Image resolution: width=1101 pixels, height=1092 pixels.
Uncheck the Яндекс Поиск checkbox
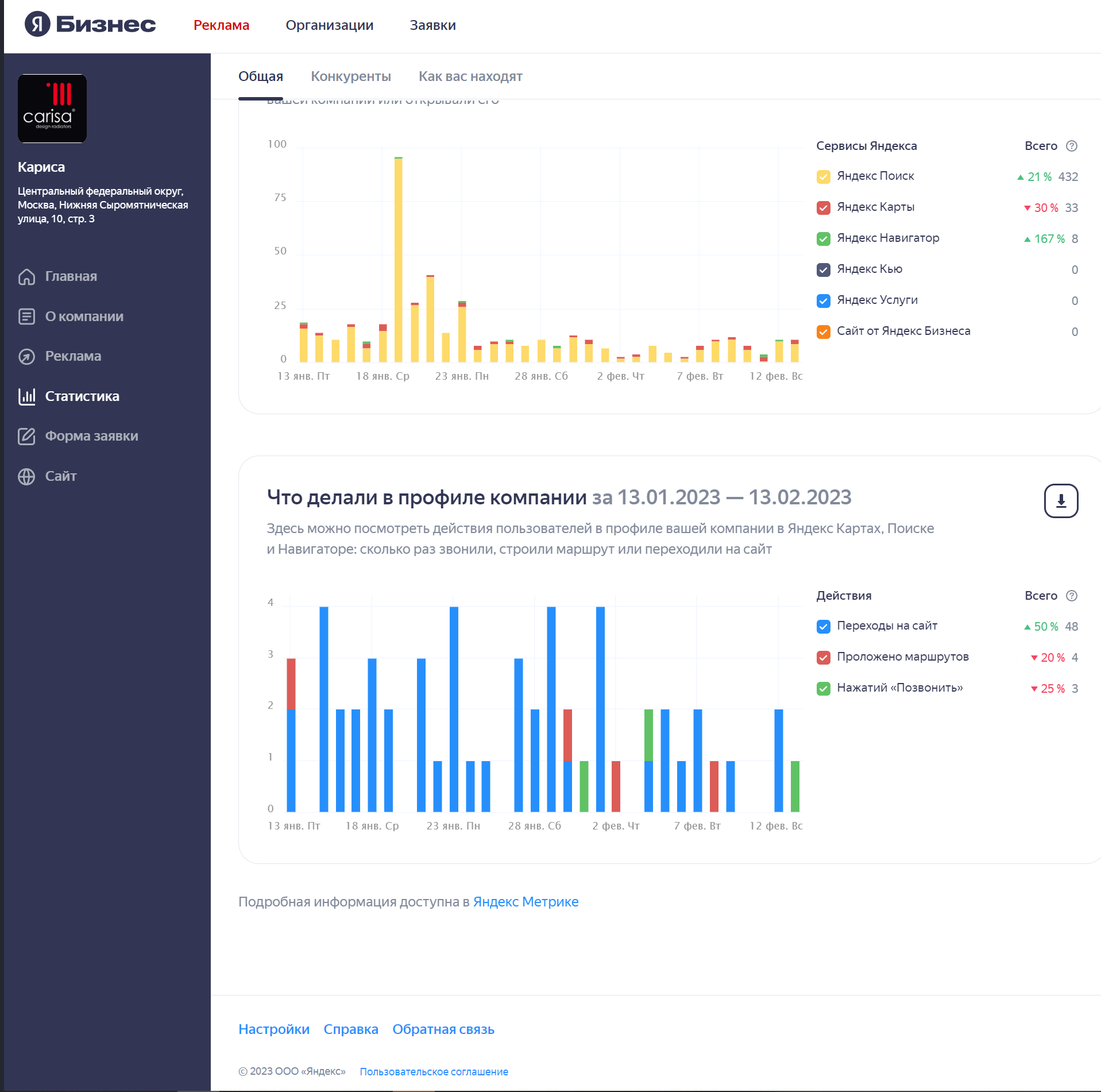pos(823,177)
